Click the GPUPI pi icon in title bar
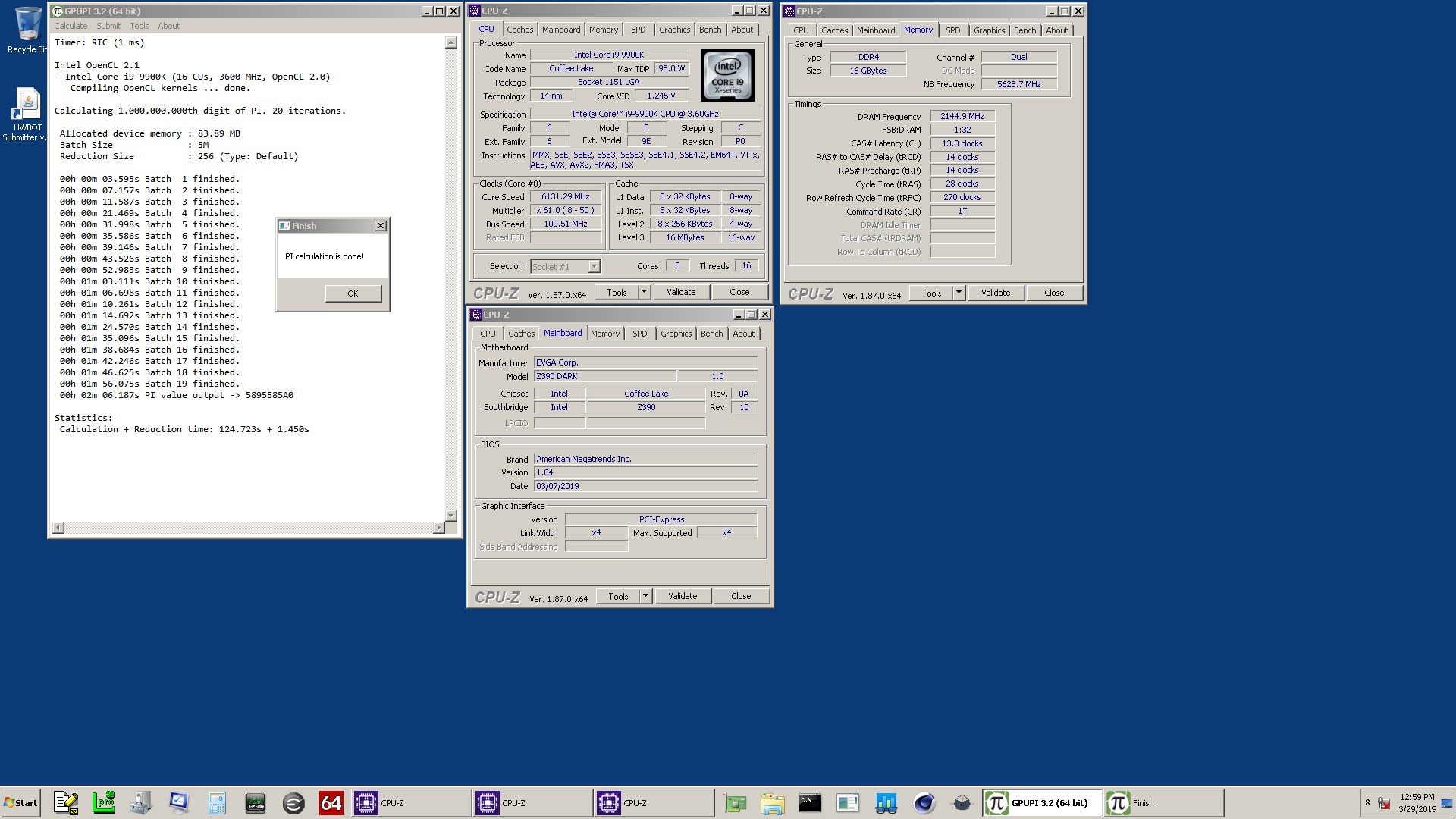The width and height of the screenshot is (1456, 819). click(x=57, y=11)
